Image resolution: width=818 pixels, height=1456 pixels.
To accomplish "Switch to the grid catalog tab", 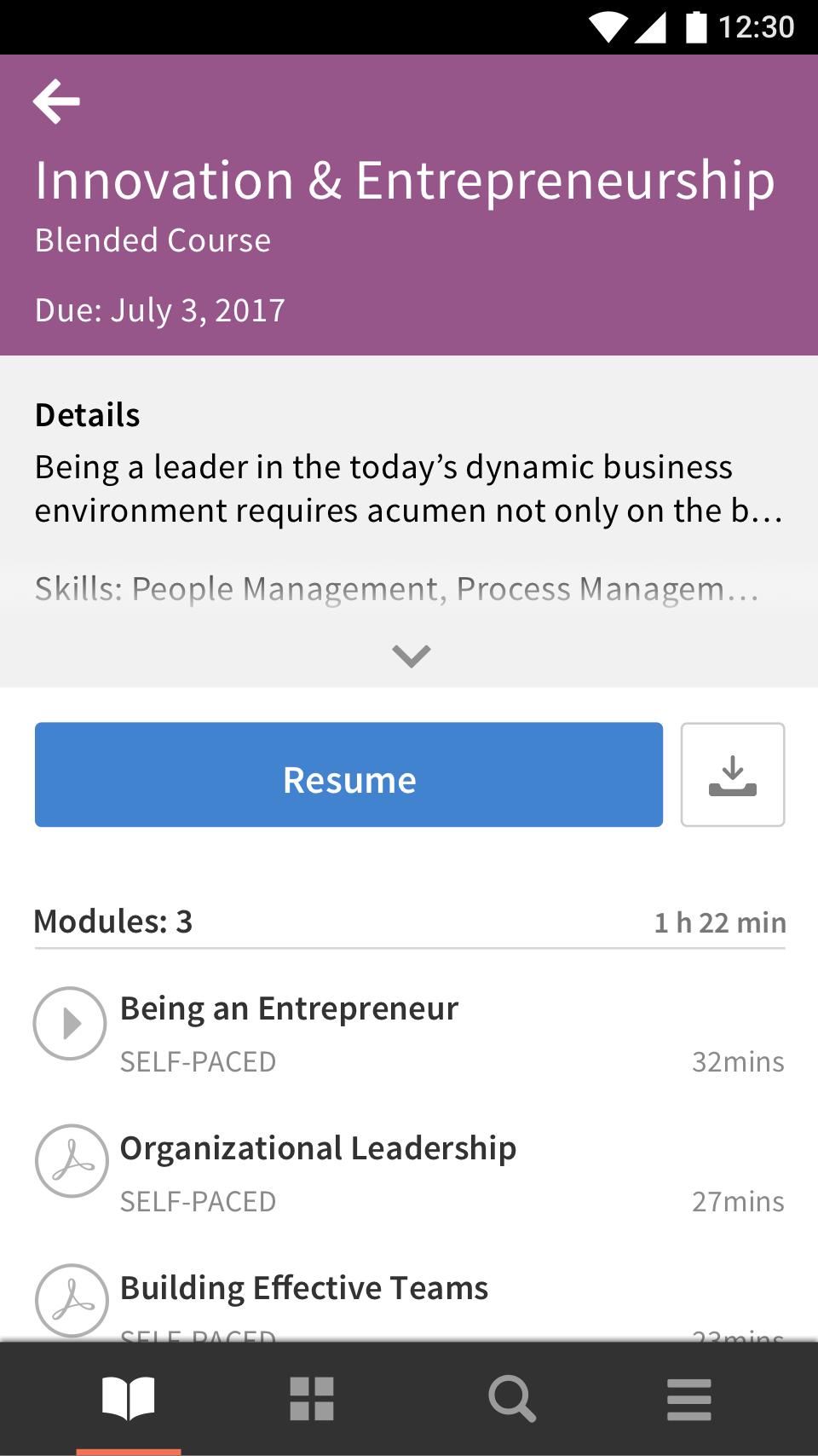I will 312,1399.
